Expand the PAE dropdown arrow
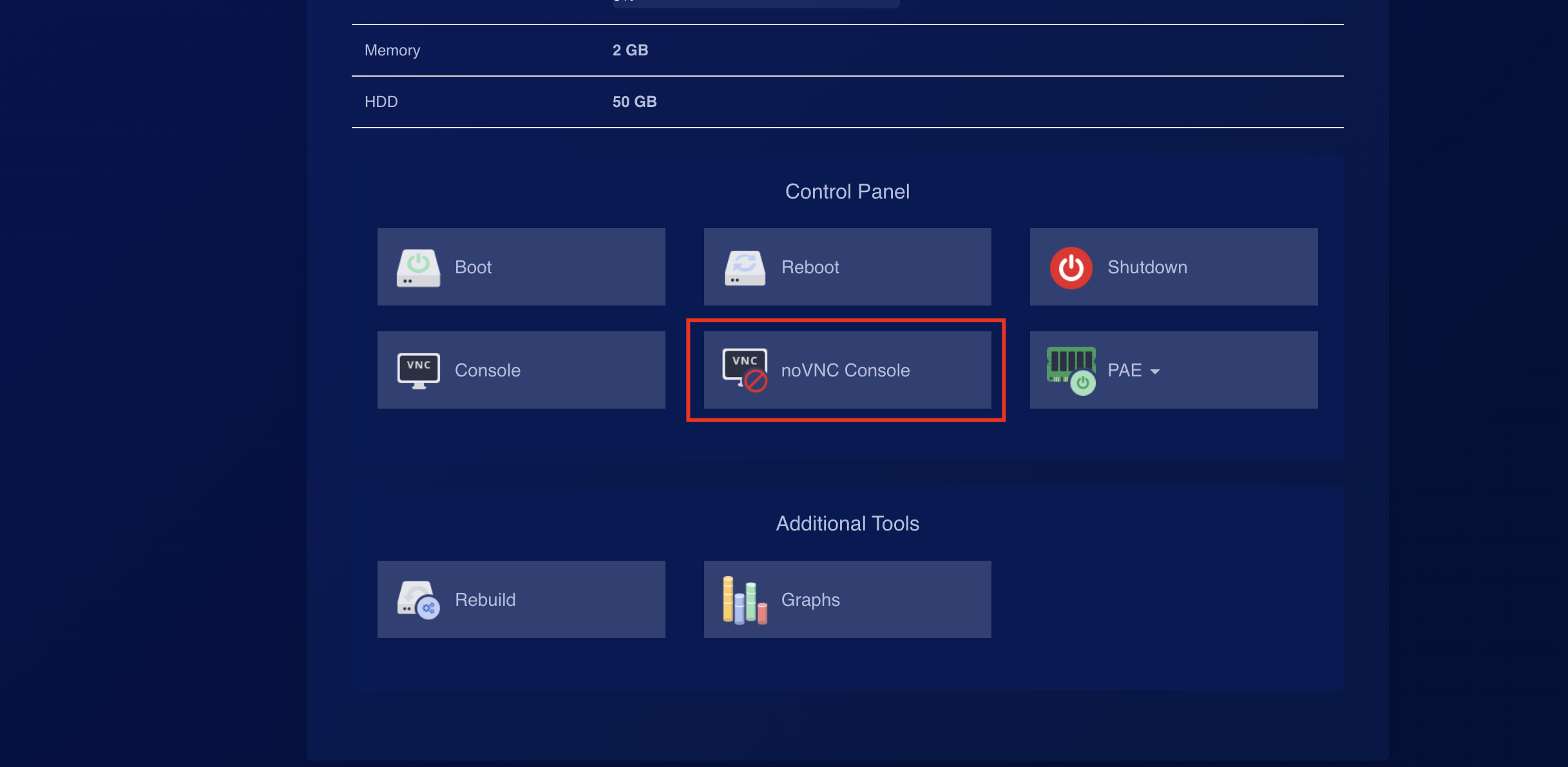Screen dimensions: 1568x767 pyautogui.click(x=1155, y=372)
